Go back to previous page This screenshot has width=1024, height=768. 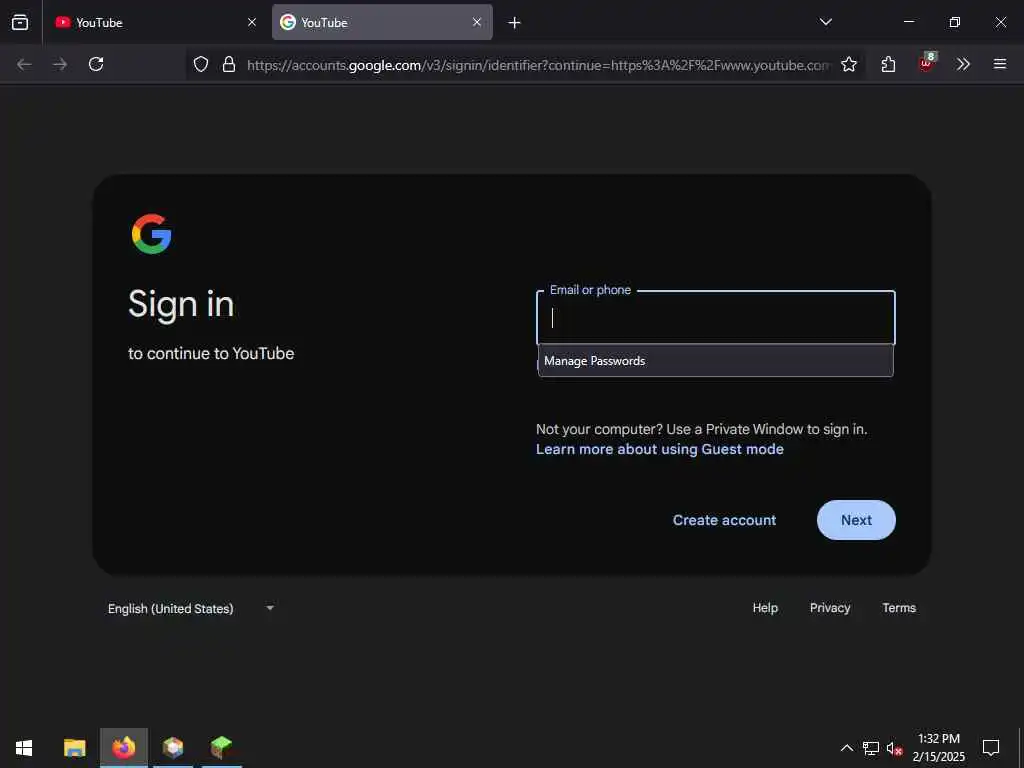click(24, 64)
